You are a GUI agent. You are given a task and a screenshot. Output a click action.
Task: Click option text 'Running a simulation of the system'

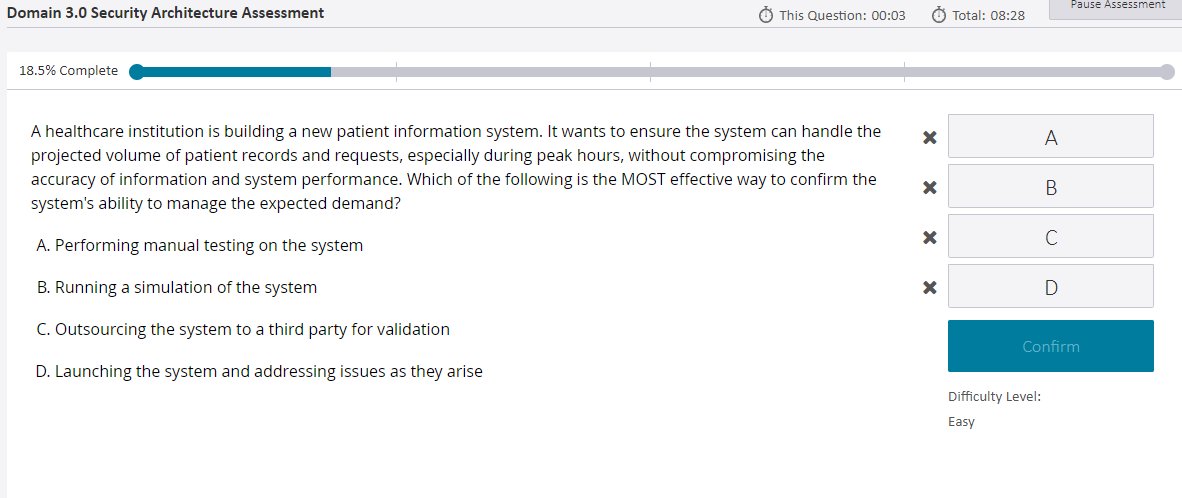click(185, 287)
